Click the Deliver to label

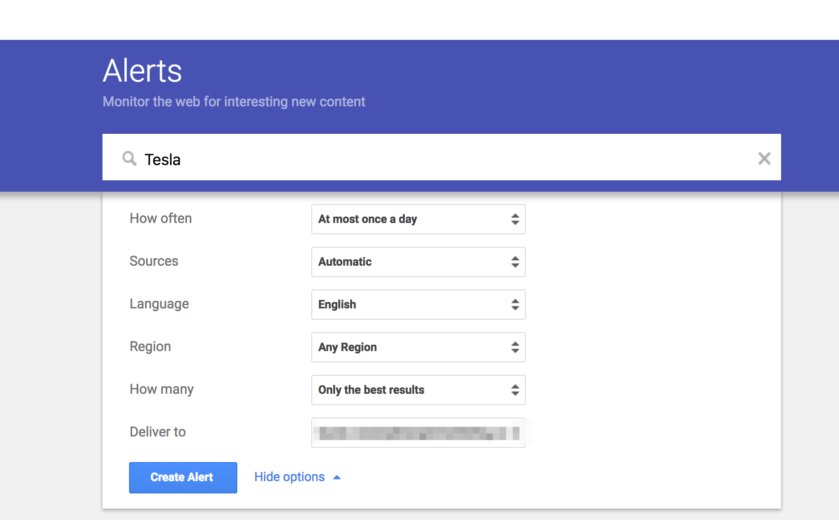coord(157,432)
